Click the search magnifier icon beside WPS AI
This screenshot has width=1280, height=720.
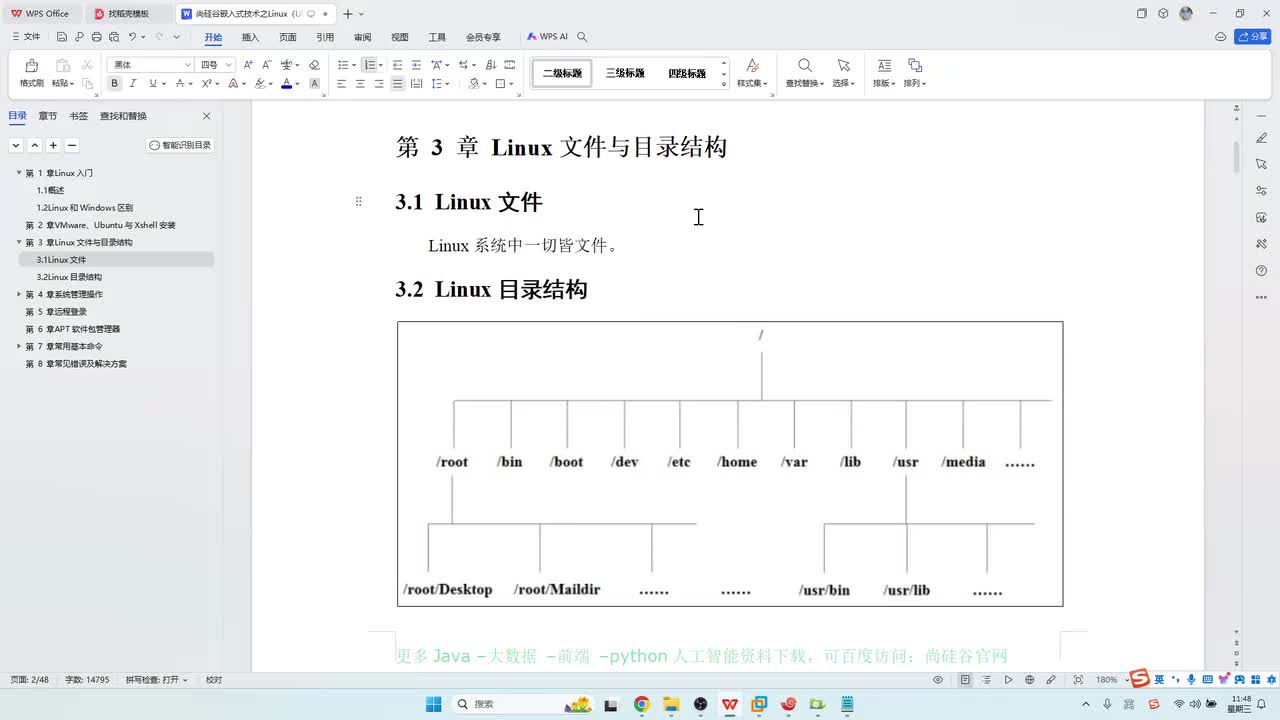[x=582, y=37]
